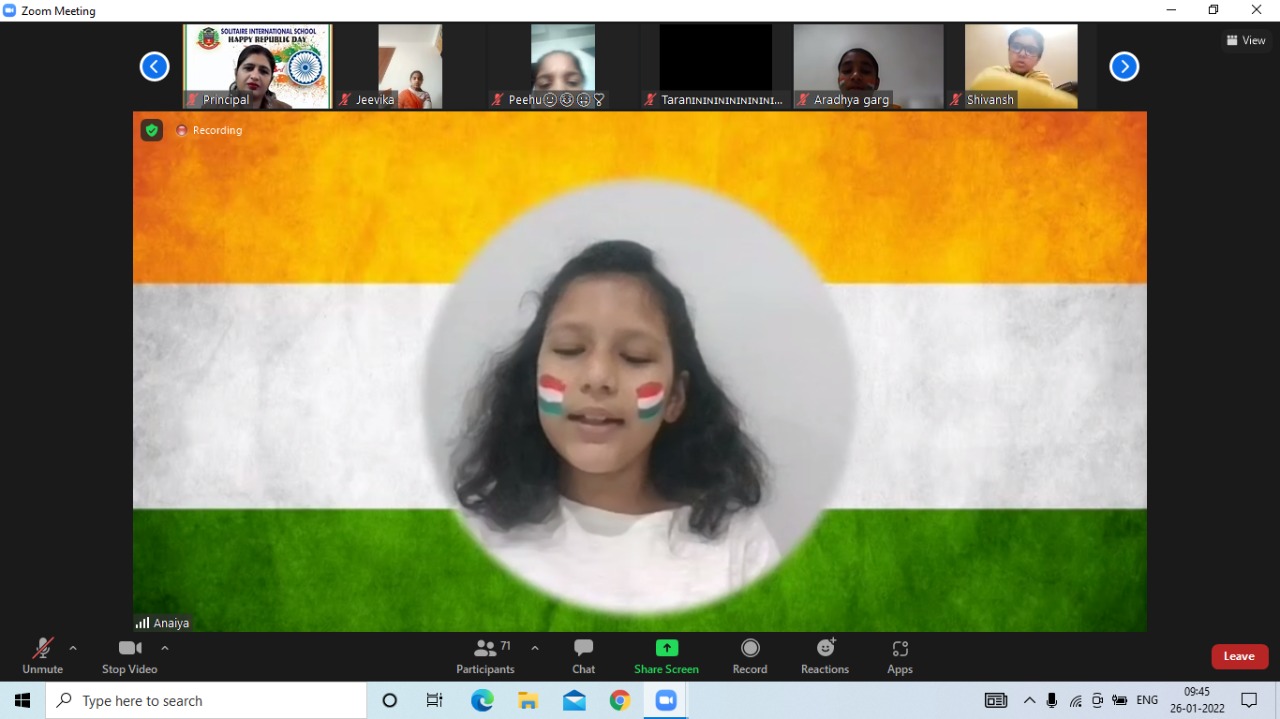
Task: Expand the arrow next to Participants
Action: (x=535, y=648)
